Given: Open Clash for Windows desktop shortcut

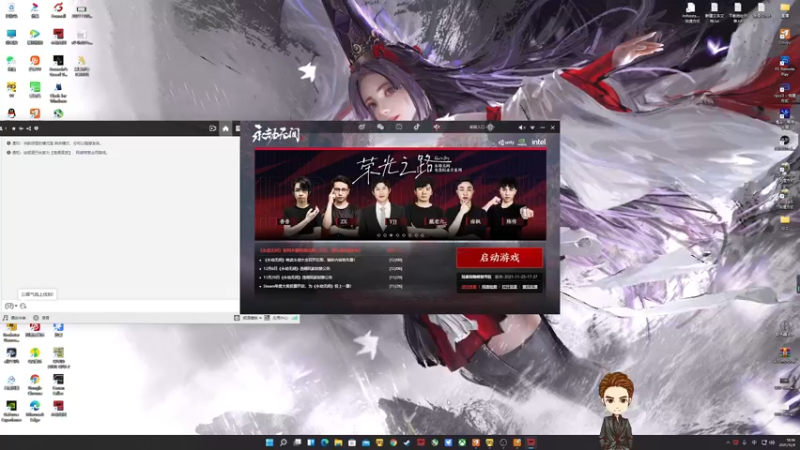Looking at the screenshot, I should click(x=58, y=92).
